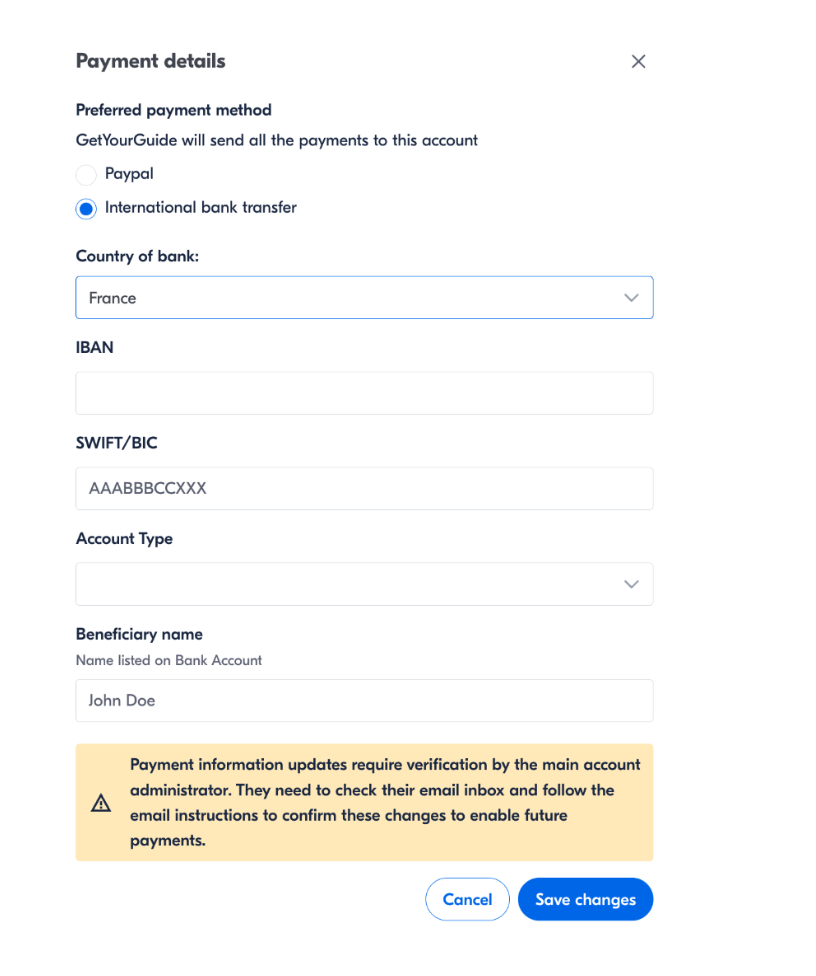
Task: Click the chevron in the Country of bank field
Action: click(x=631, y=298)
